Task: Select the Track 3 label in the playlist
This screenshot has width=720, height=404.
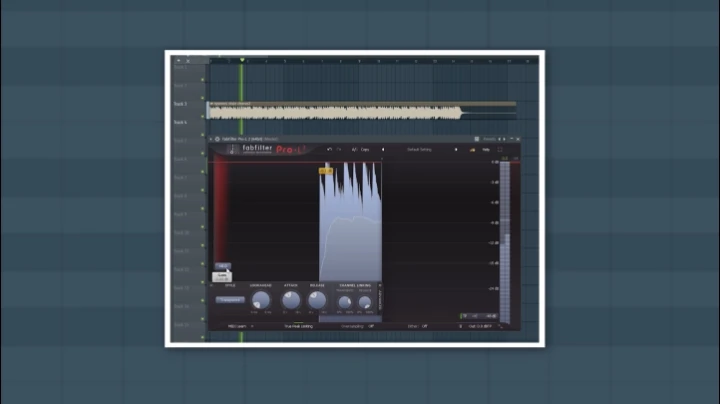Action: [180, 104]
